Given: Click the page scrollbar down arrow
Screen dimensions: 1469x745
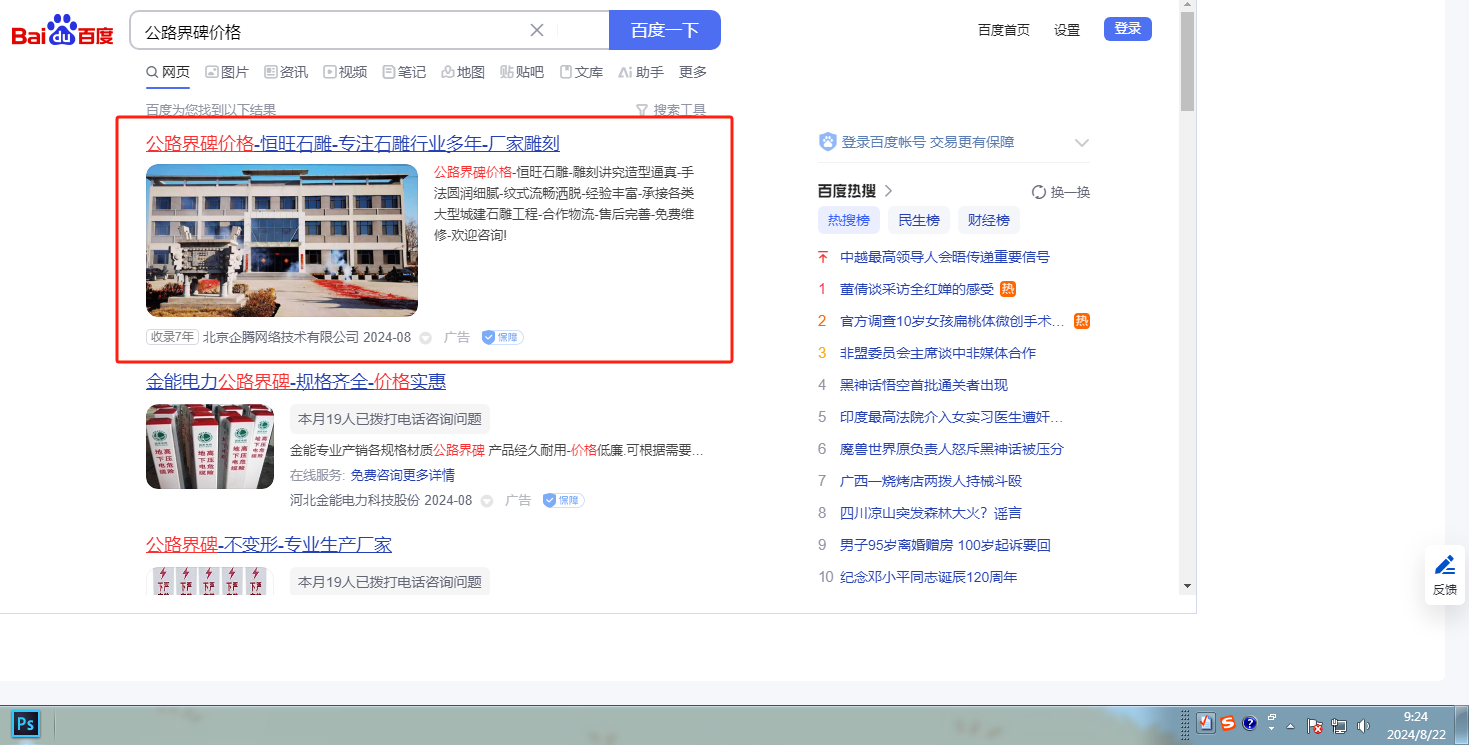Looking at the screenshot, I should click(x=1187, y=586).
